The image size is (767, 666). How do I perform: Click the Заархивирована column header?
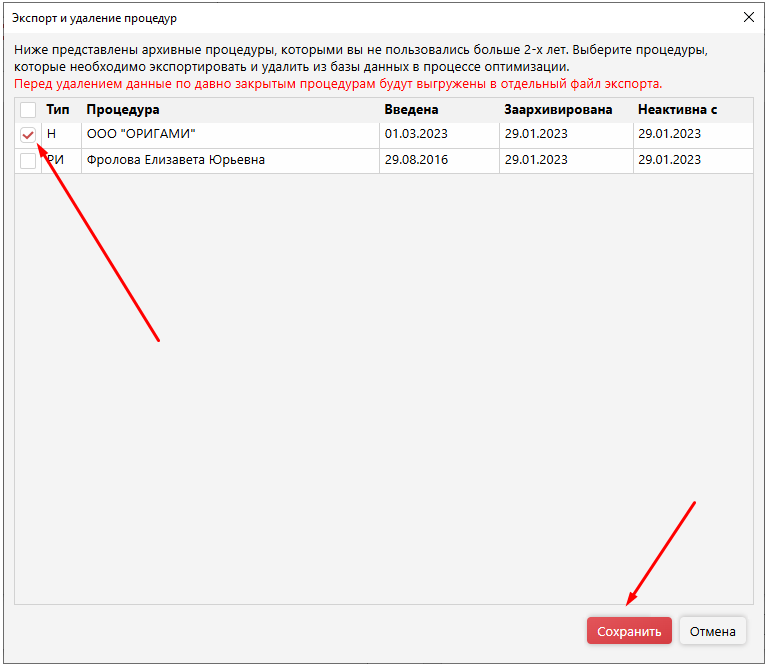(558, 110)
